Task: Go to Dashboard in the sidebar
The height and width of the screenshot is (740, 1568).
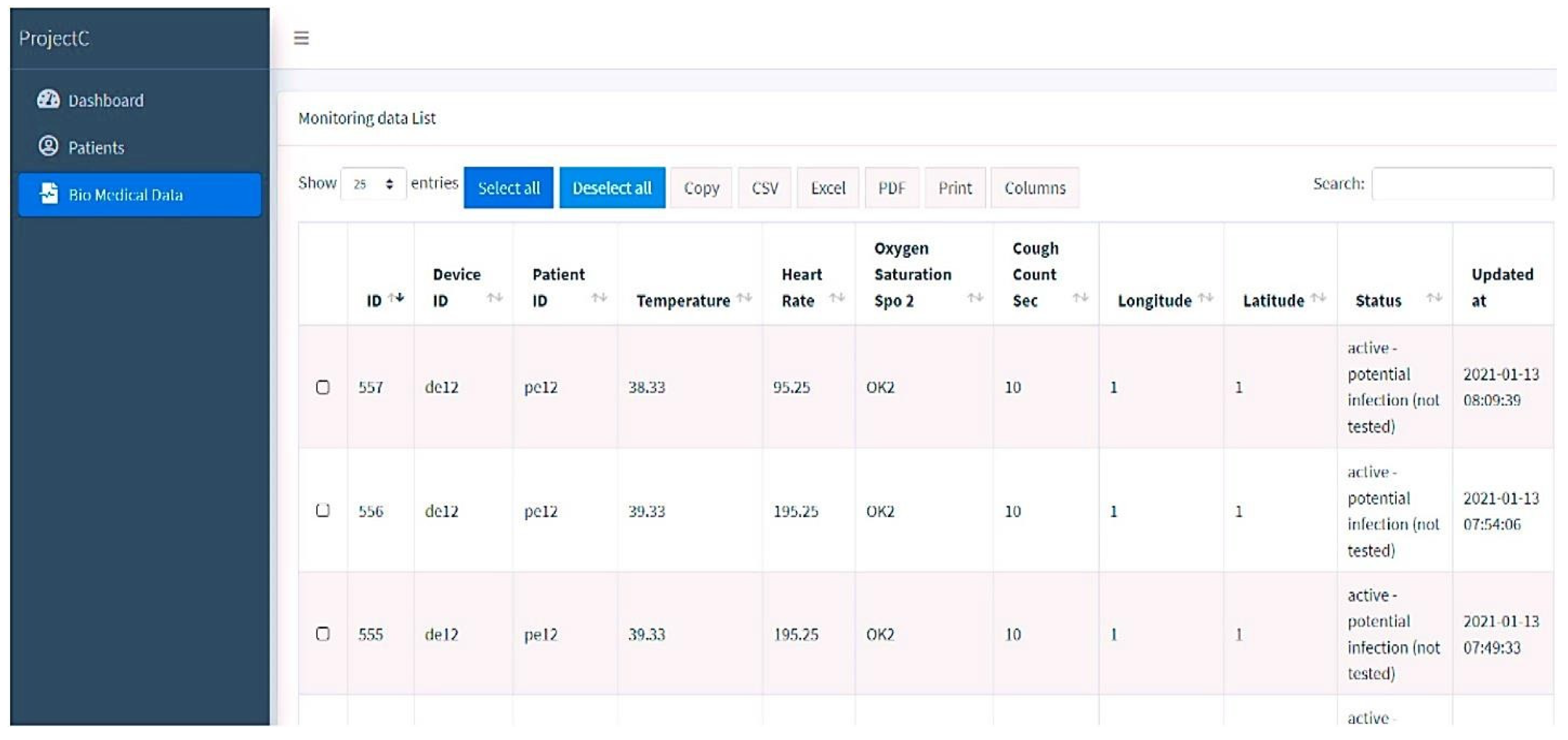Action: (105, 101)
